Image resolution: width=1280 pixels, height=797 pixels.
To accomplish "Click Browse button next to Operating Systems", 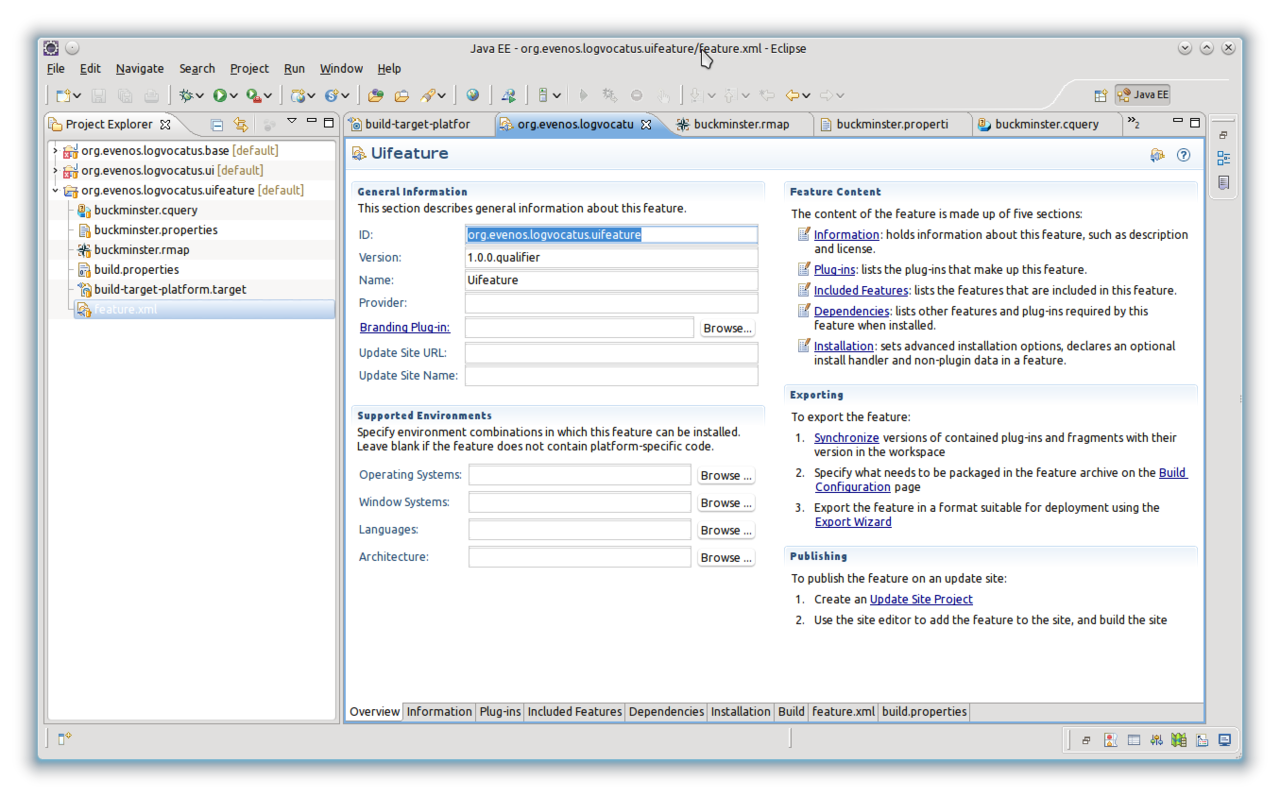I will (726, 475).
